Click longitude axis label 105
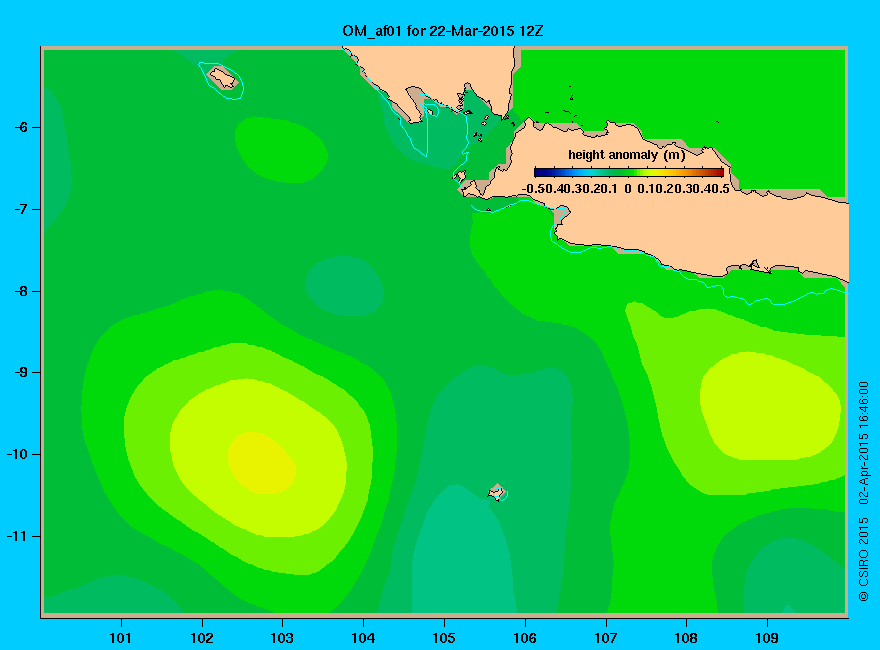 pyautogui.click(x=444, y=638)
